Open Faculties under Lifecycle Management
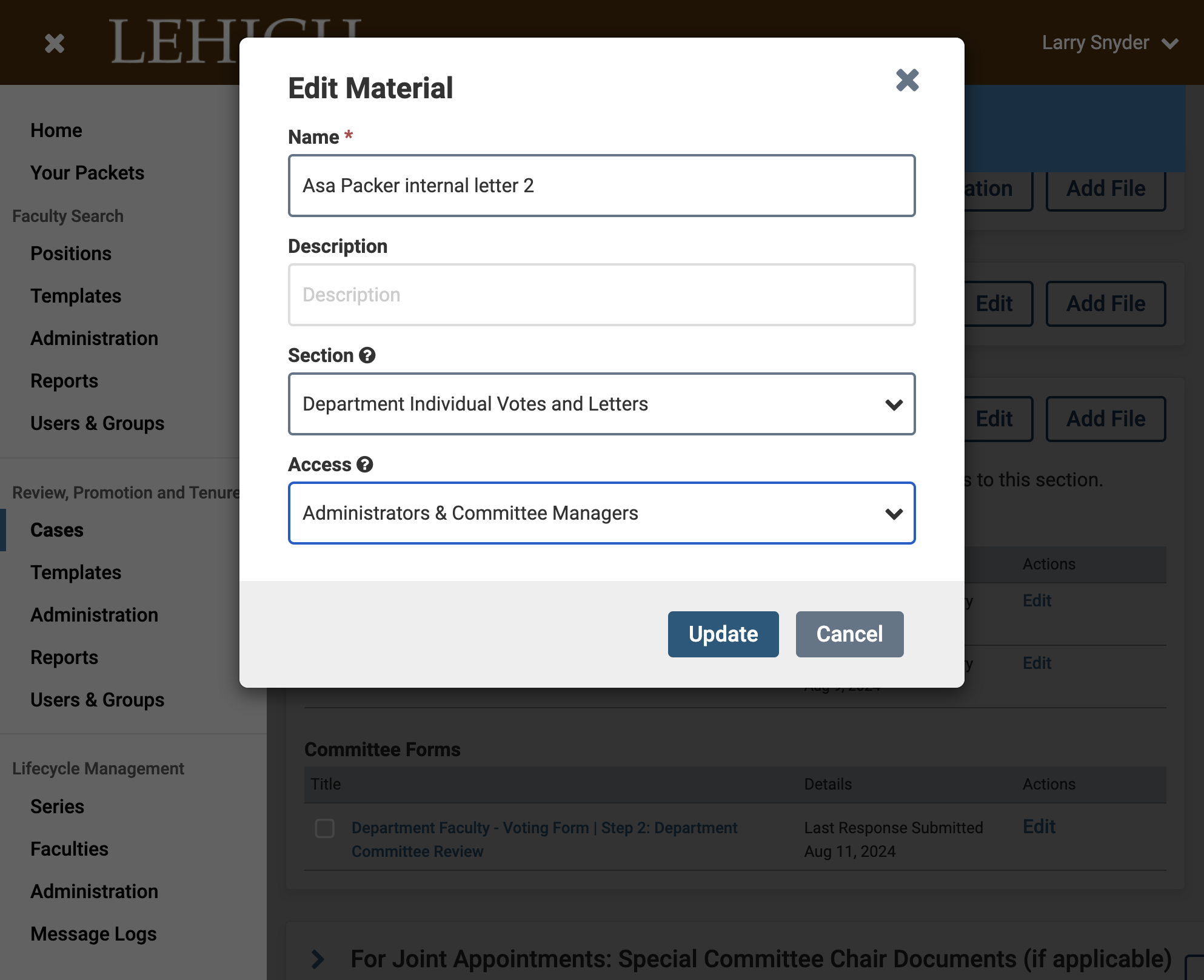The width and height of the screenshot is (1204, 980). click(69, 849)
